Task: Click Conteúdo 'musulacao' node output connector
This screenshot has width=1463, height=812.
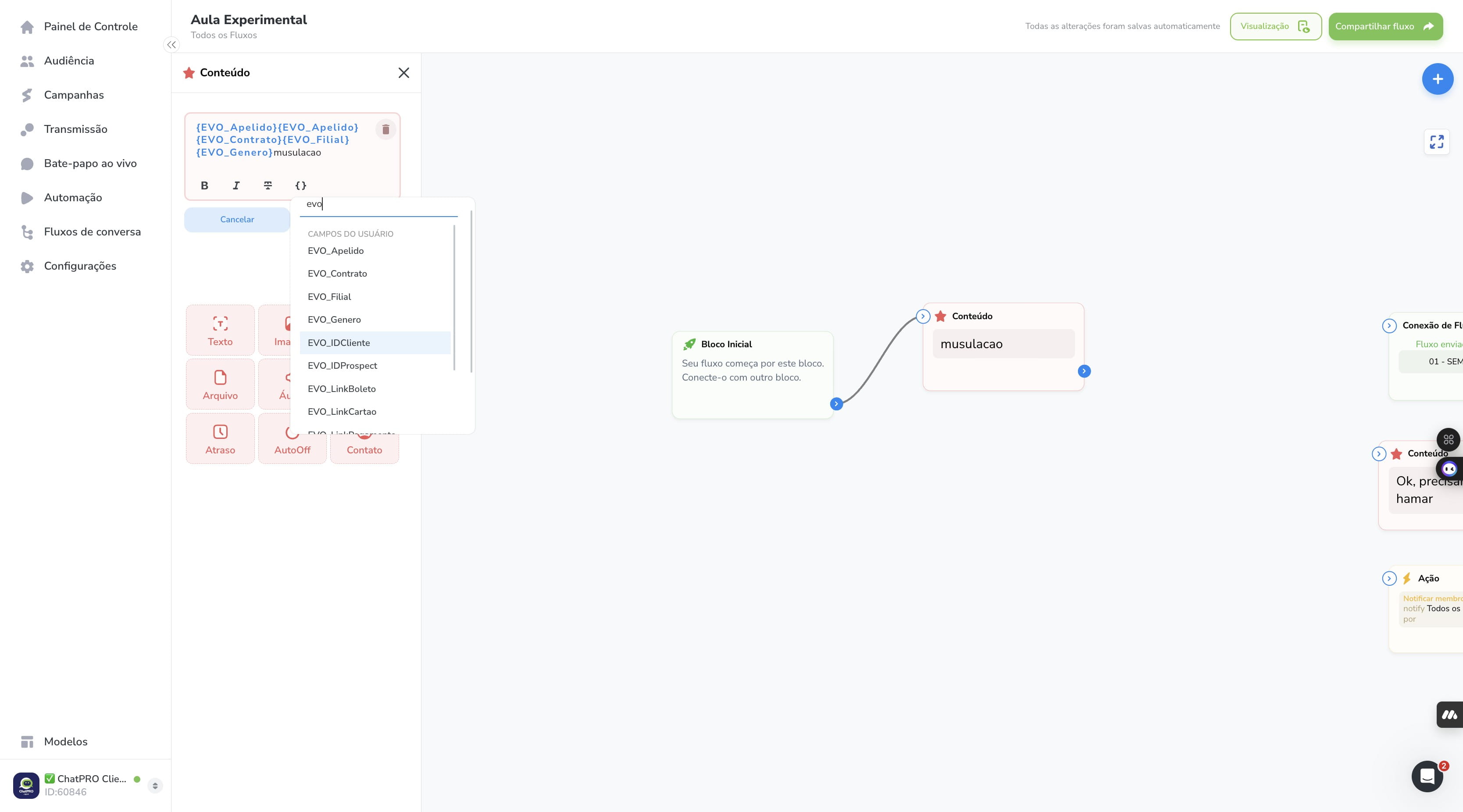Action: point(1084,371)
